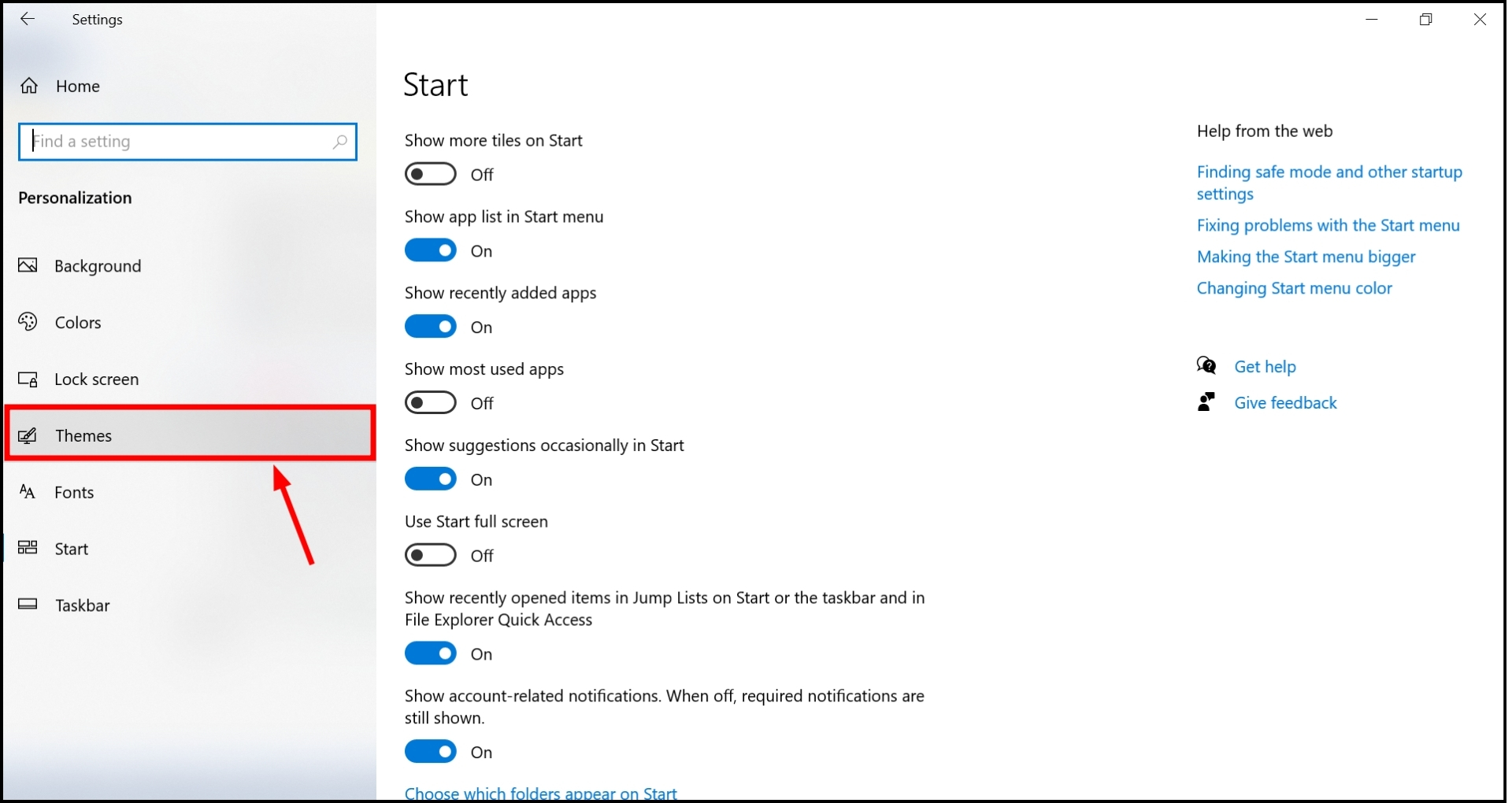This screenshot has height=803, width=1512.
Task: Enable Use Start full screen toggle
Action: pos(431,555)
